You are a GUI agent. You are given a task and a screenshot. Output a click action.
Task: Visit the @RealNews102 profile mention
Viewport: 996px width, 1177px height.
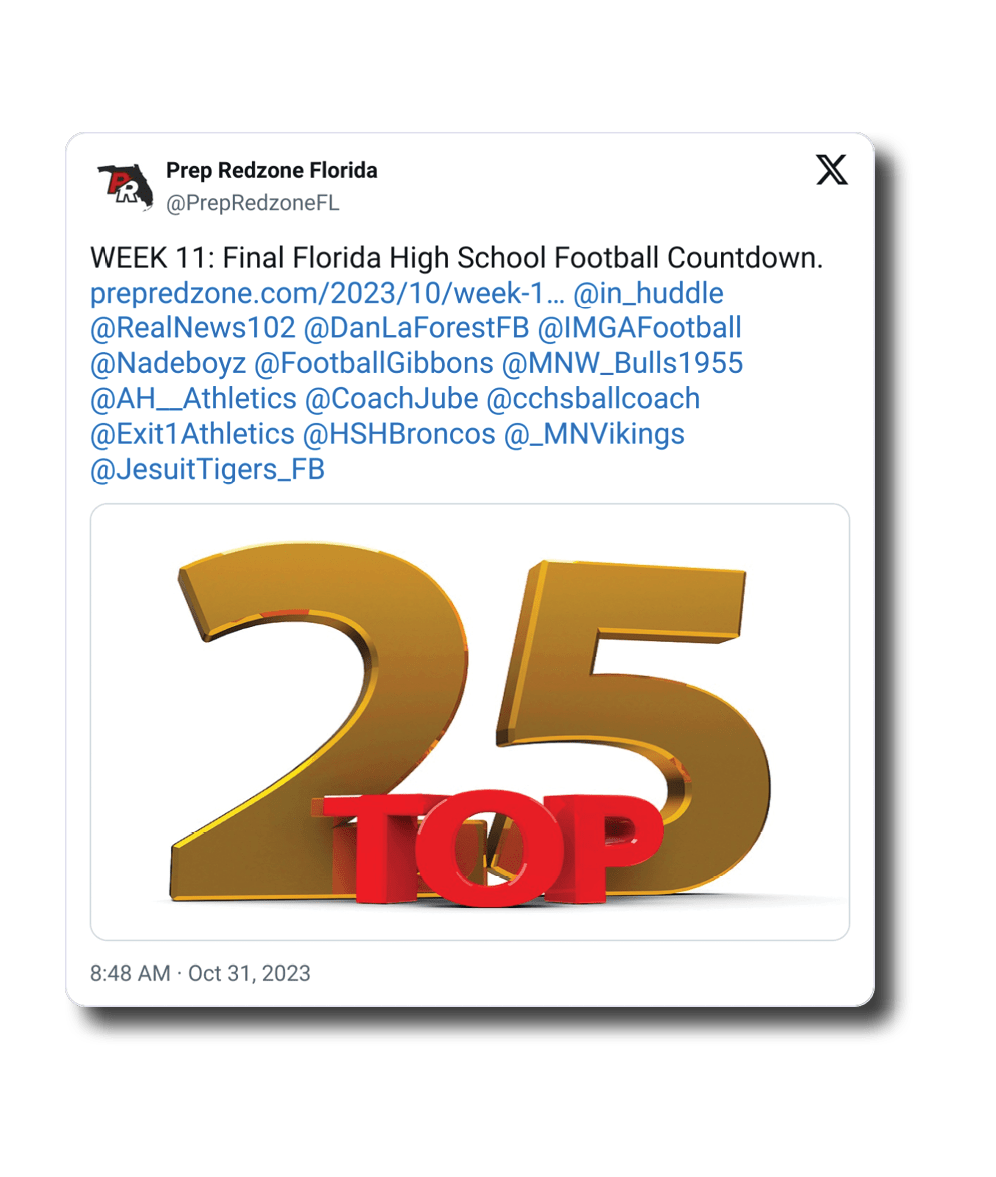tap(193, 328)
